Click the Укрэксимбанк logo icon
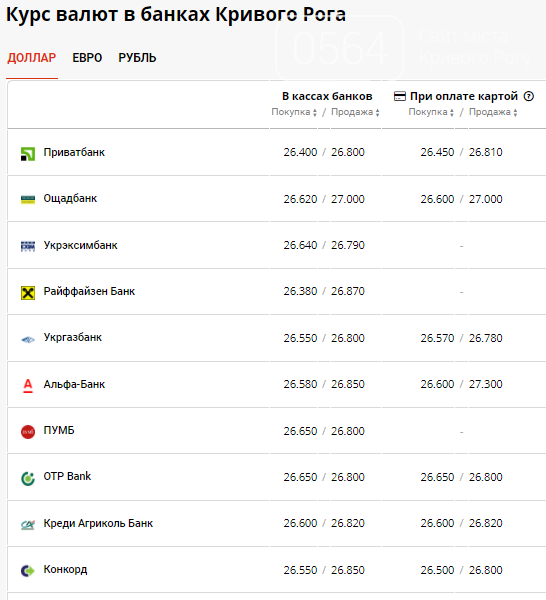This screenshot has height=600, width=546. [x=28, y=246]
